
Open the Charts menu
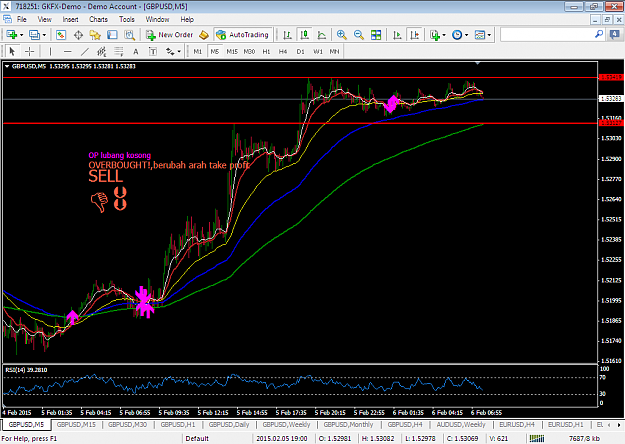[98, 19]
